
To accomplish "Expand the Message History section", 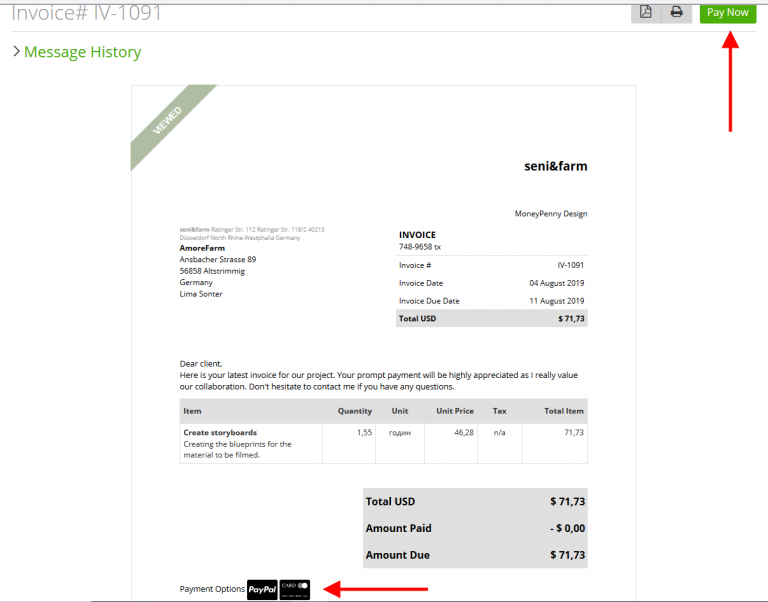I will coord(16,51).
